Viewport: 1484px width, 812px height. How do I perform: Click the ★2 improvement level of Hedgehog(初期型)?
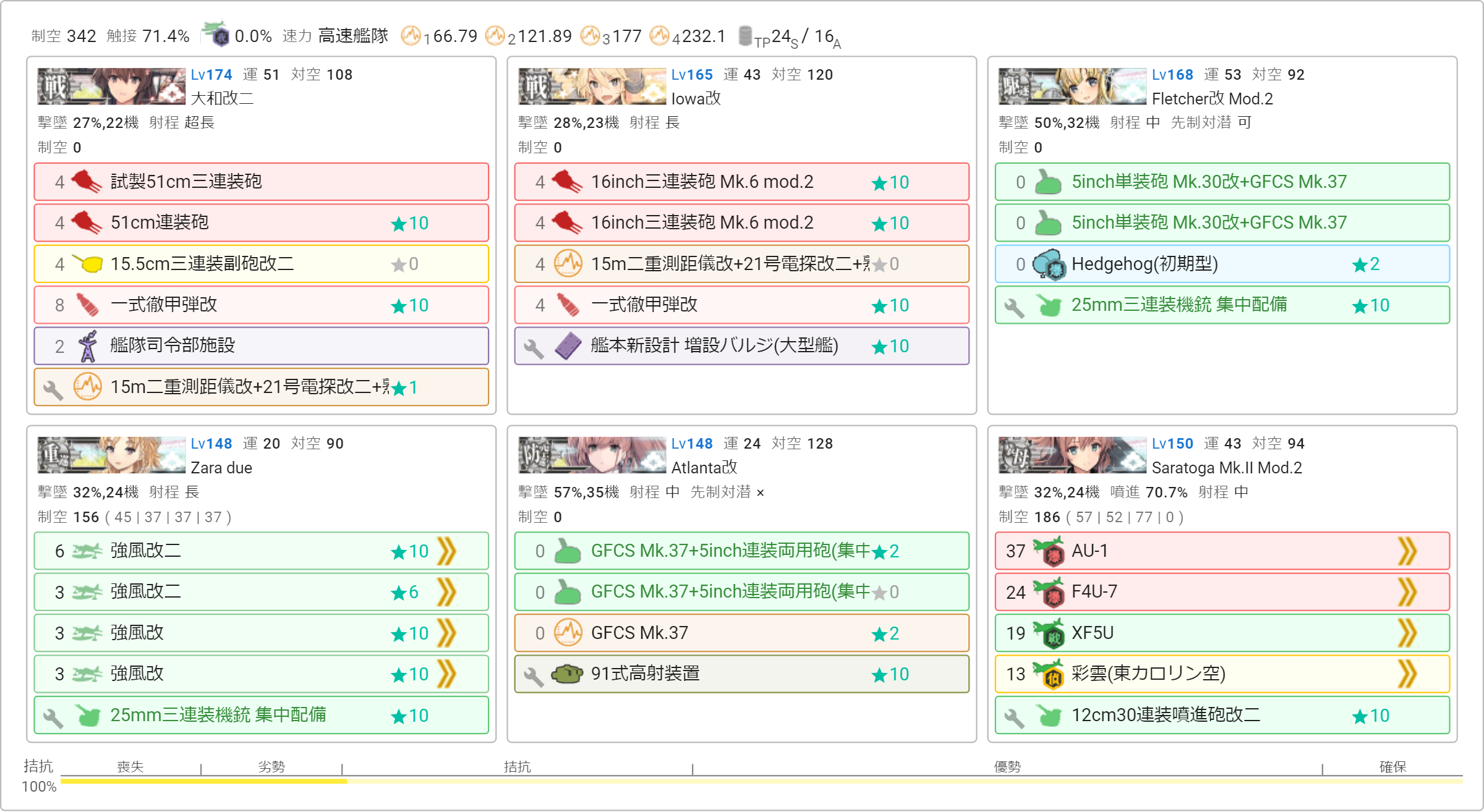(1365, 264)
